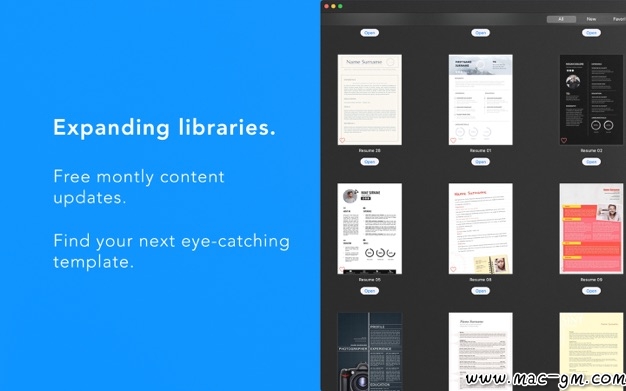Toggle the favorite heart on Resume 05
This screenshot has width=626, height=391.
(342, 270)
